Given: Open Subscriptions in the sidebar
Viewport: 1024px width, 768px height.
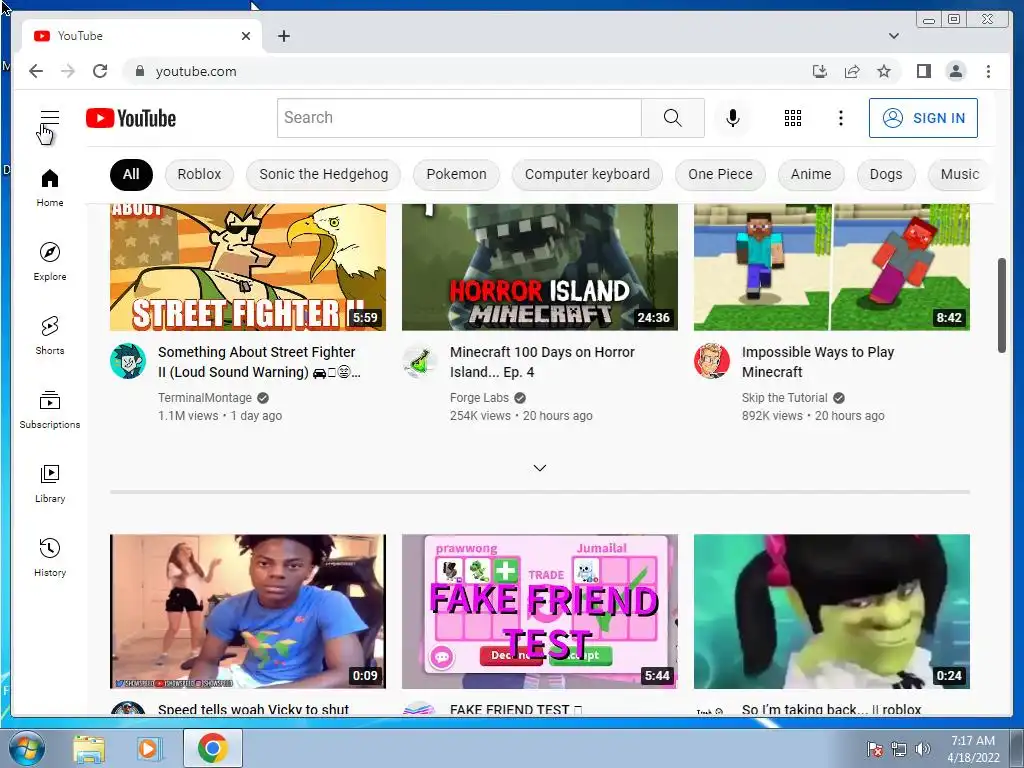Looking at the screenshot, I should coord(50,409).
